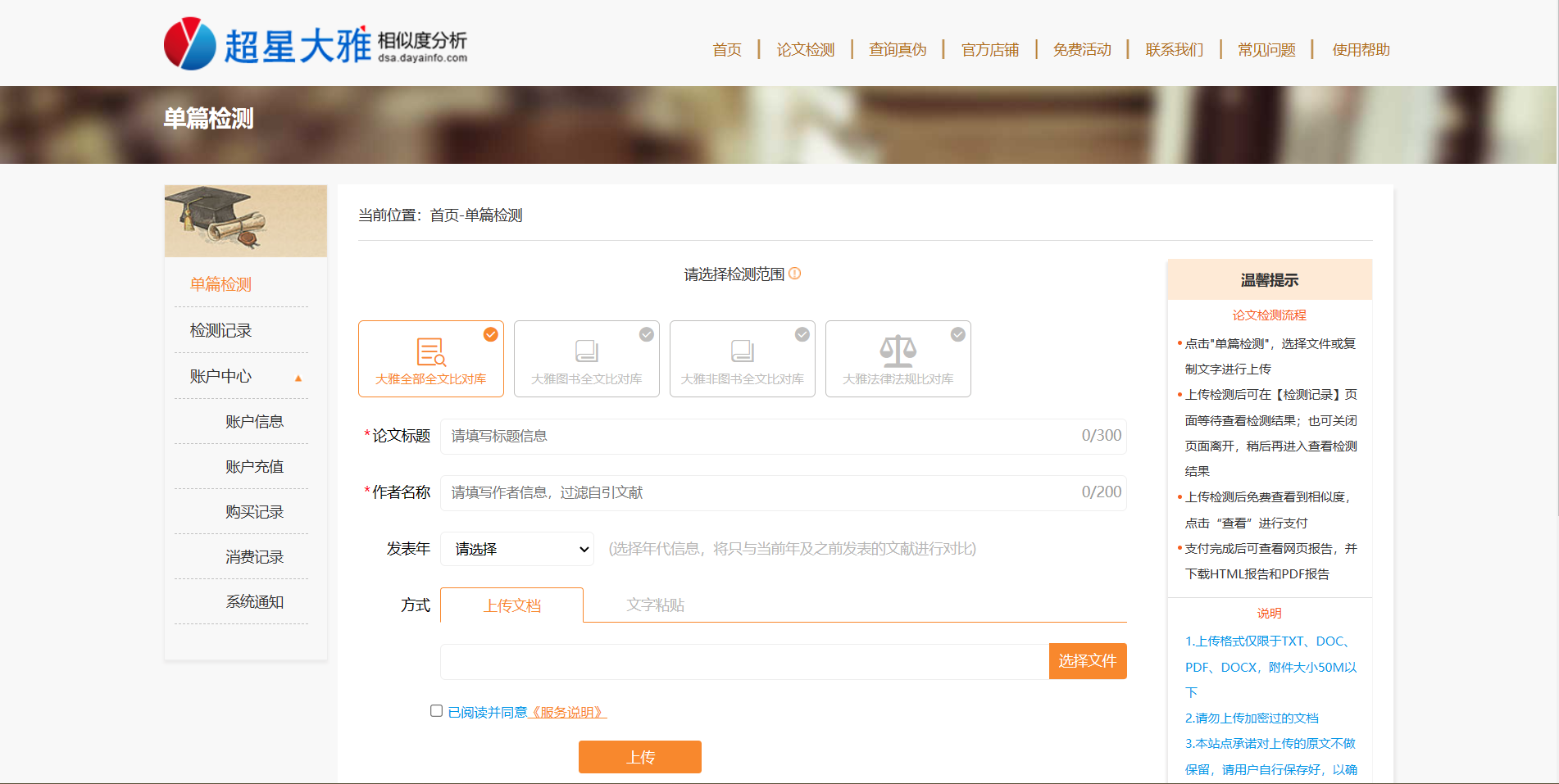Click the 单篇检测 banner title
Screen dimensions: 1559x784
209,119
